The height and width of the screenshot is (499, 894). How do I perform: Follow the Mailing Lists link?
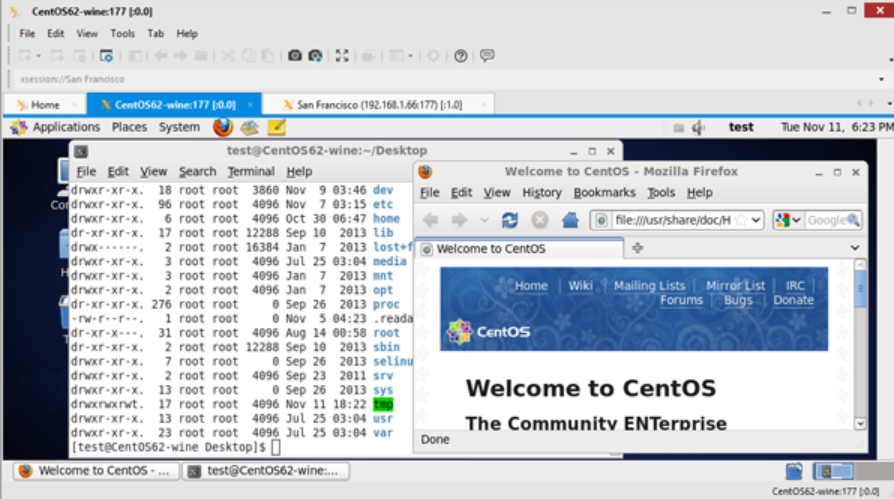pyautogui.click(x=649, y=286)
